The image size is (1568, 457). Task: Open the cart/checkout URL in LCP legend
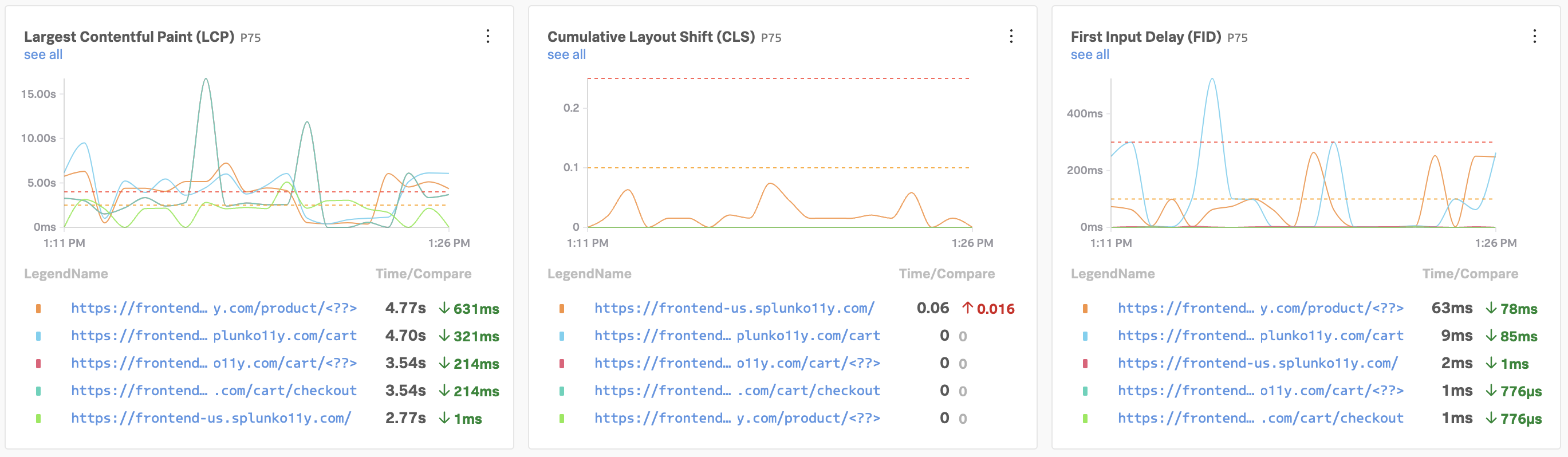[214, 391]
